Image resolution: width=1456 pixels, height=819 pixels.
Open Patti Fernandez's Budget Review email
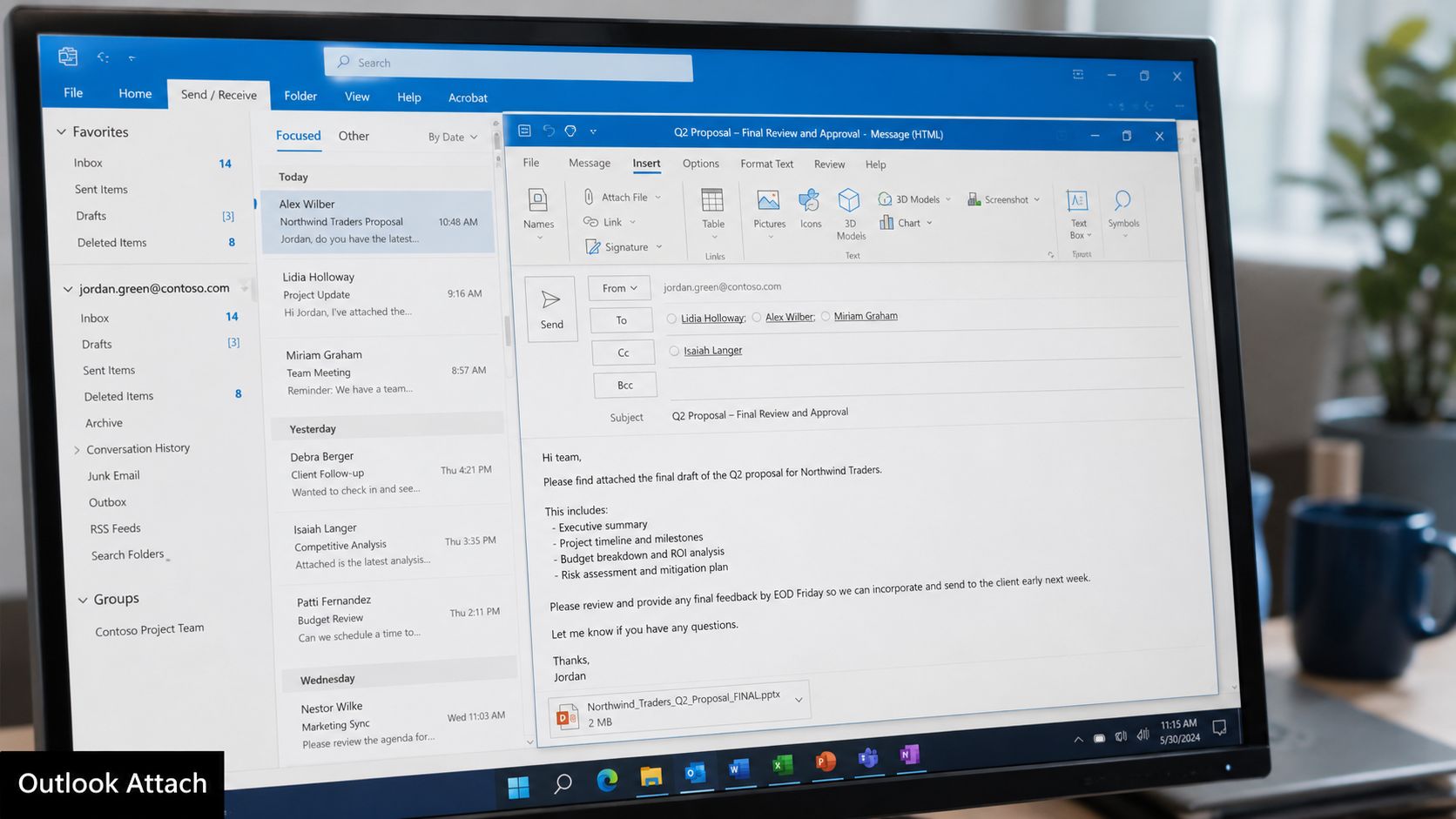396,617
